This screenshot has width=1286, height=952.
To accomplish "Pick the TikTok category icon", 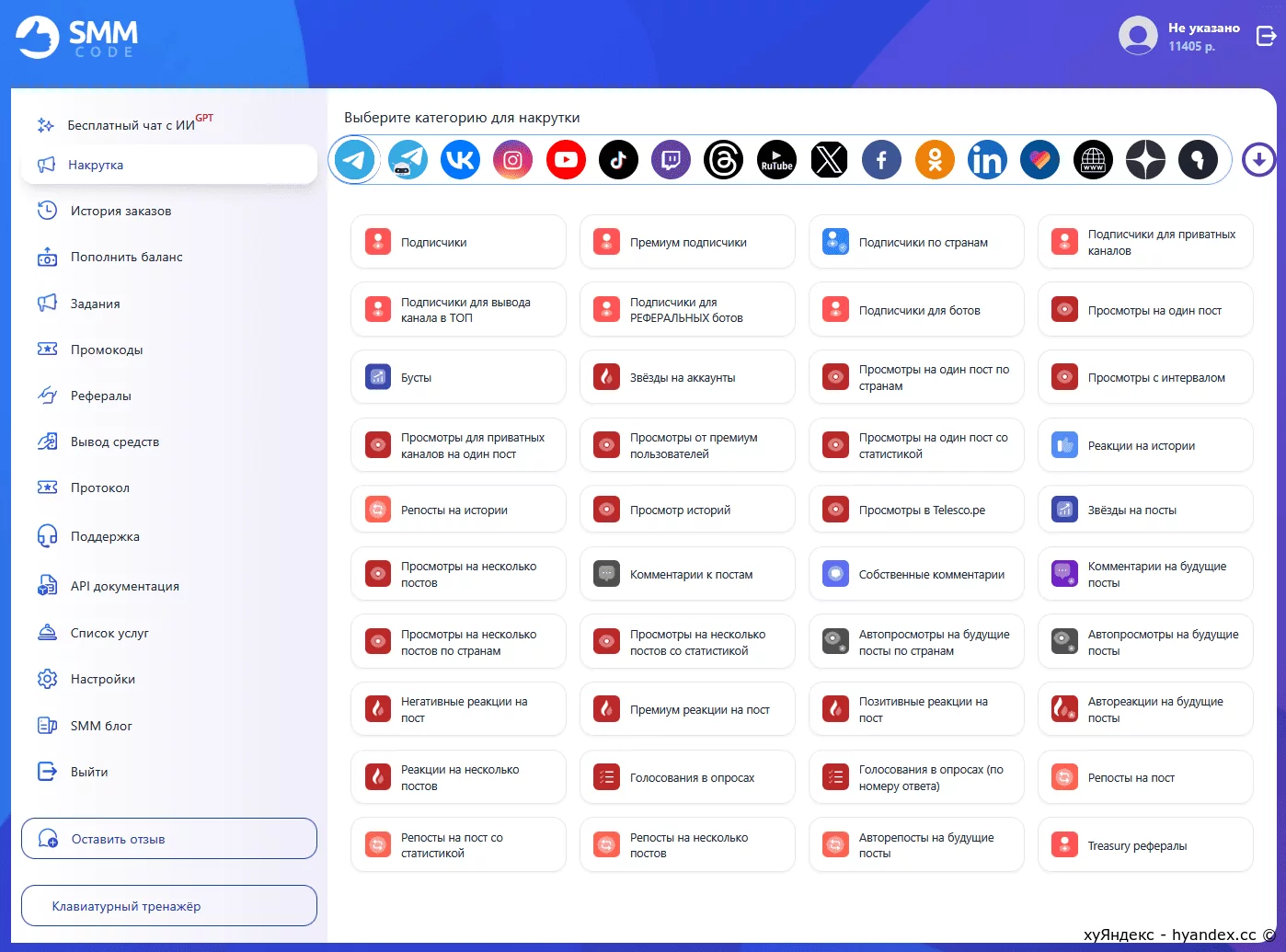I will (x=618, y=160).
